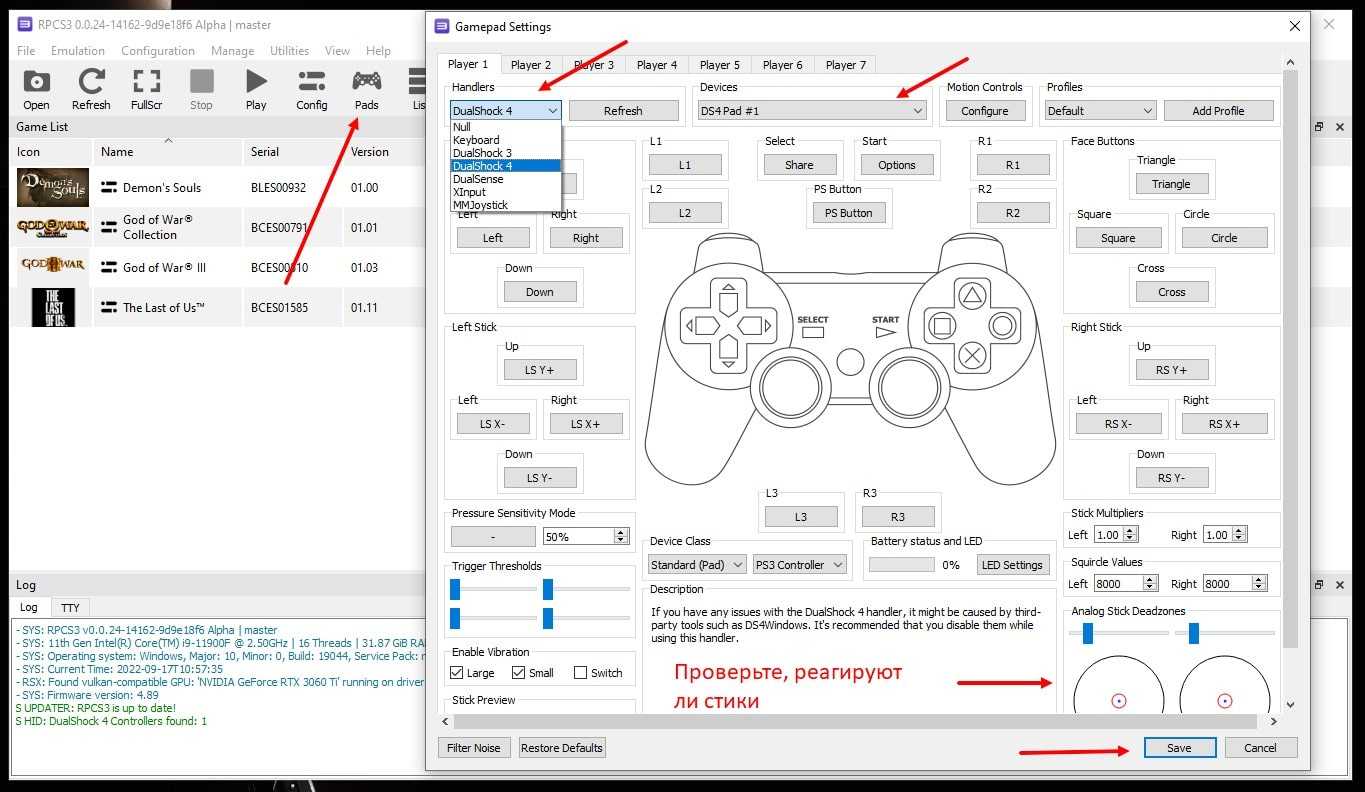Viewport: 1365px width, 792px height.
Task: Adjust the left analog stick deadzone slider
Action: click(x=1088, y=633)
